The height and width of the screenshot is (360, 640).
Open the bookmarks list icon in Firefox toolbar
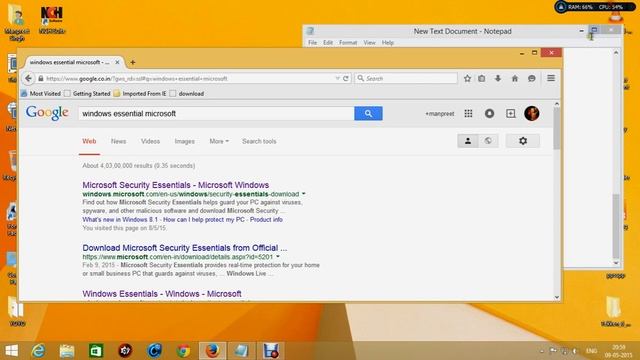click(x=482, y=78)
